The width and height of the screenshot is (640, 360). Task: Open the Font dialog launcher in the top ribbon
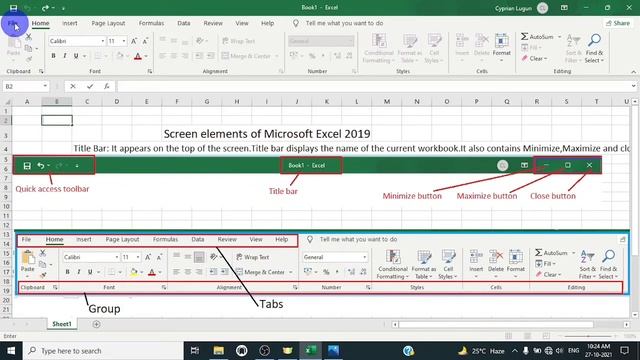[150, 71]
